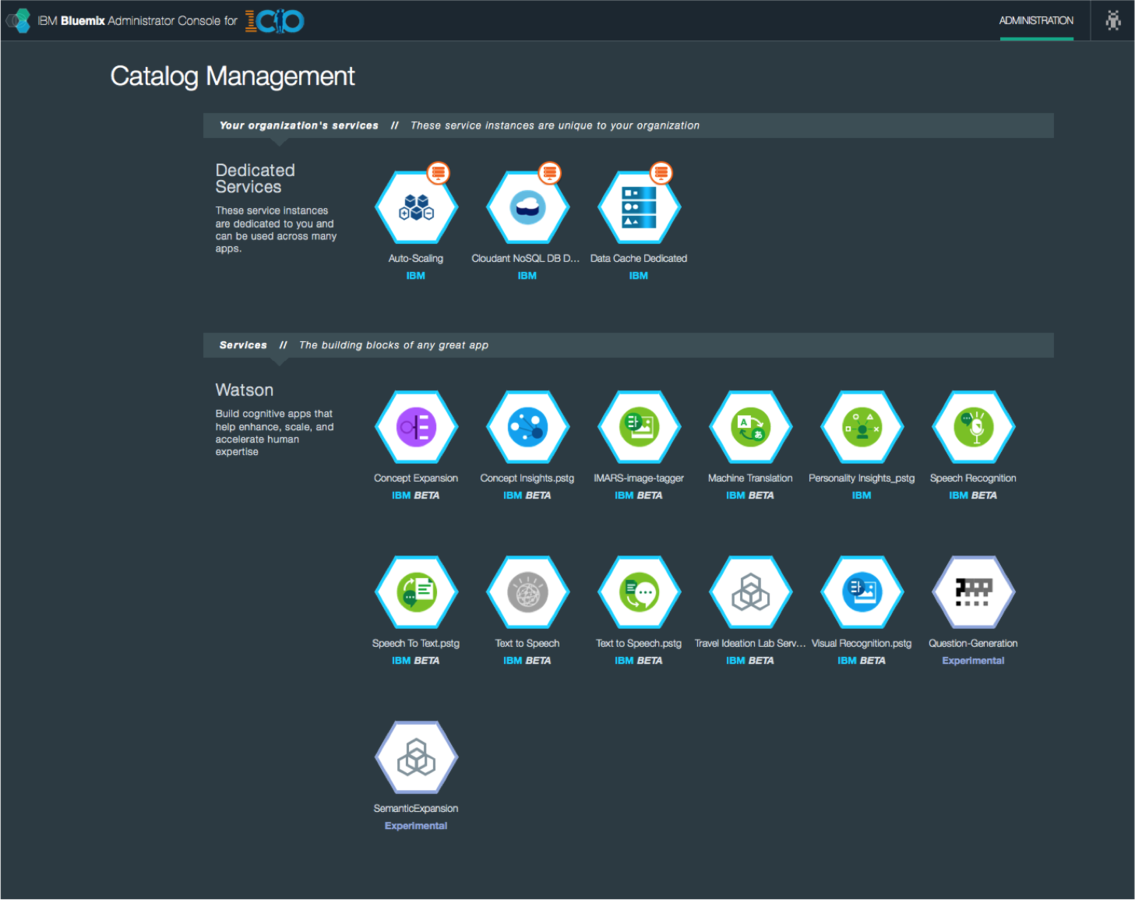Screen dimensions: 1135x900
Task: Choose the Machine Translation service icon
Action: (751, 427)
